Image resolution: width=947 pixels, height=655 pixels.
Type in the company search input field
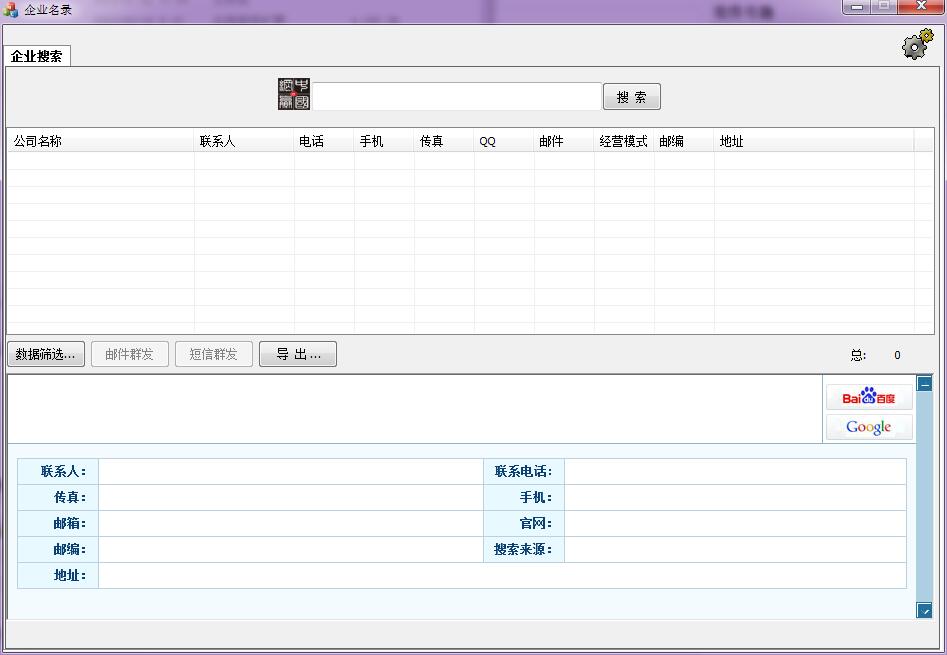457,97
